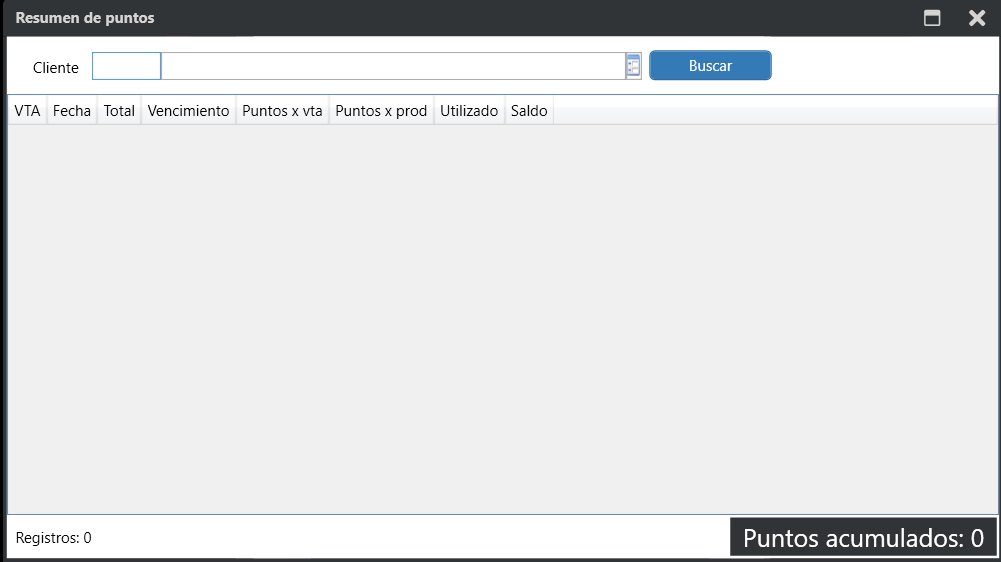Screen dimensions: 1001x562
Task: Select the Saldo column header
Action: coord(529,111)
